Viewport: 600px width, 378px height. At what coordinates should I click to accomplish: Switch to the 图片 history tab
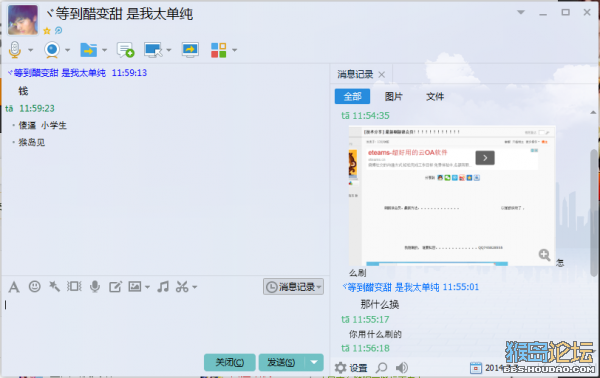[394, 96]
